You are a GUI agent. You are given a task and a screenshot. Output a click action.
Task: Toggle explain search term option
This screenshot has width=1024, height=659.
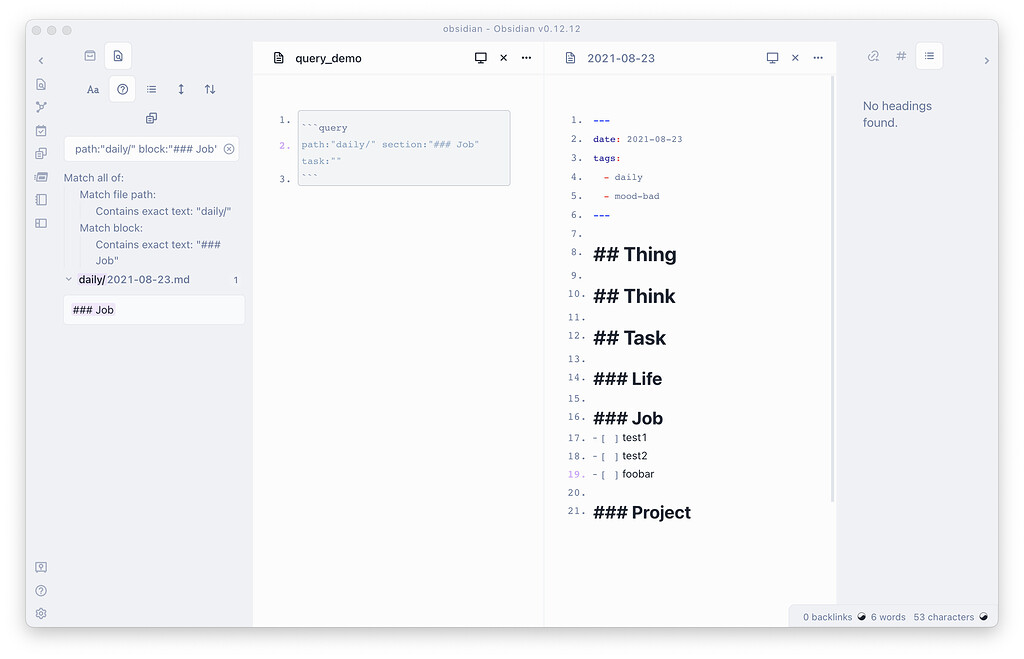122,89
